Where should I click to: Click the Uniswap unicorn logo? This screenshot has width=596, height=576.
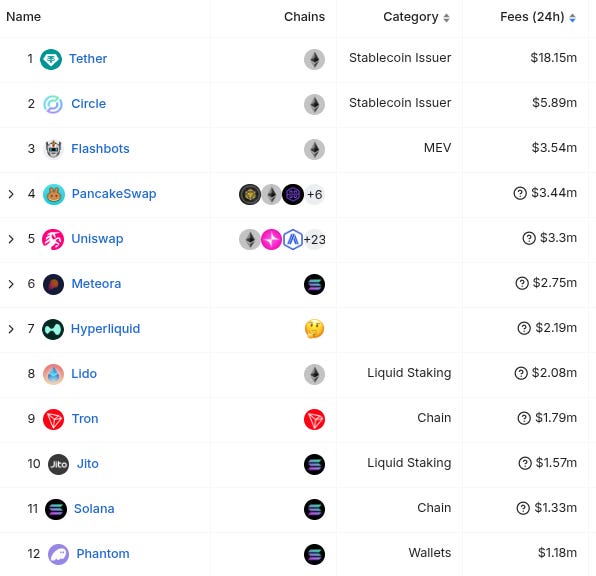coord(53,239)
